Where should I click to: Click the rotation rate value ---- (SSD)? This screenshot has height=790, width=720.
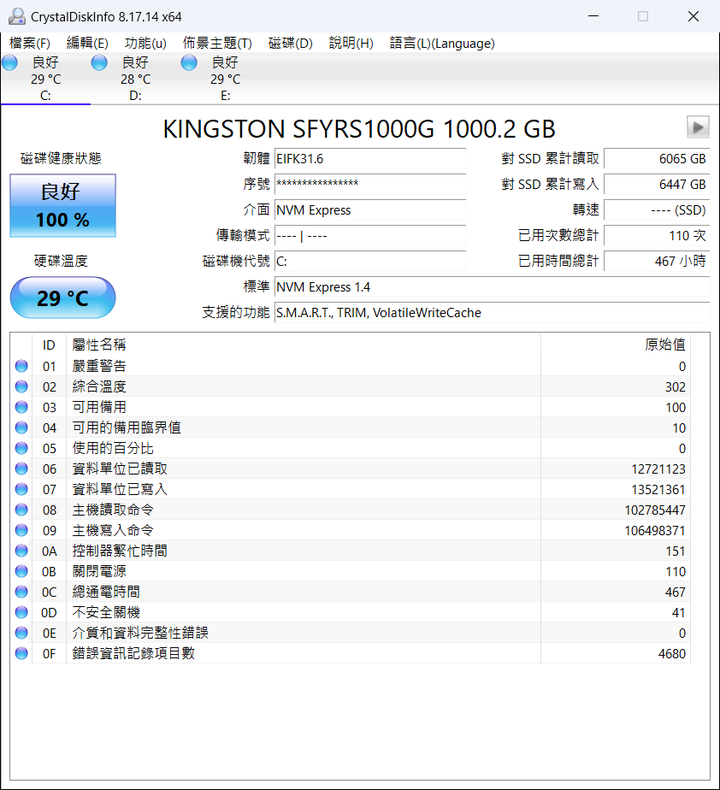click(657, 210)
